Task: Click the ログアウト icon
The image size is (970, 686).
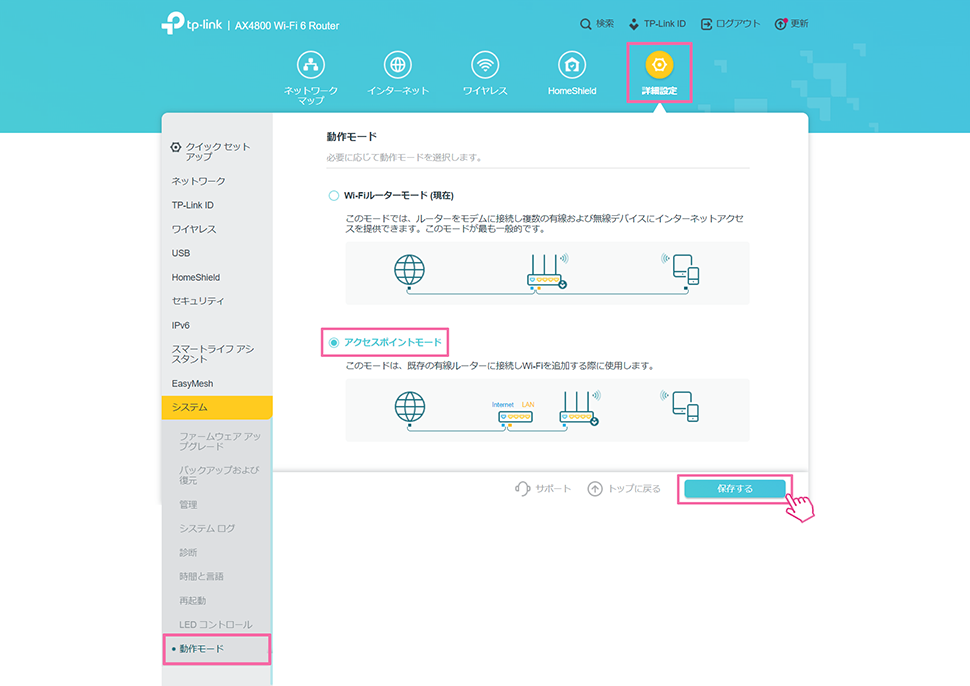Action: [707, 24]
